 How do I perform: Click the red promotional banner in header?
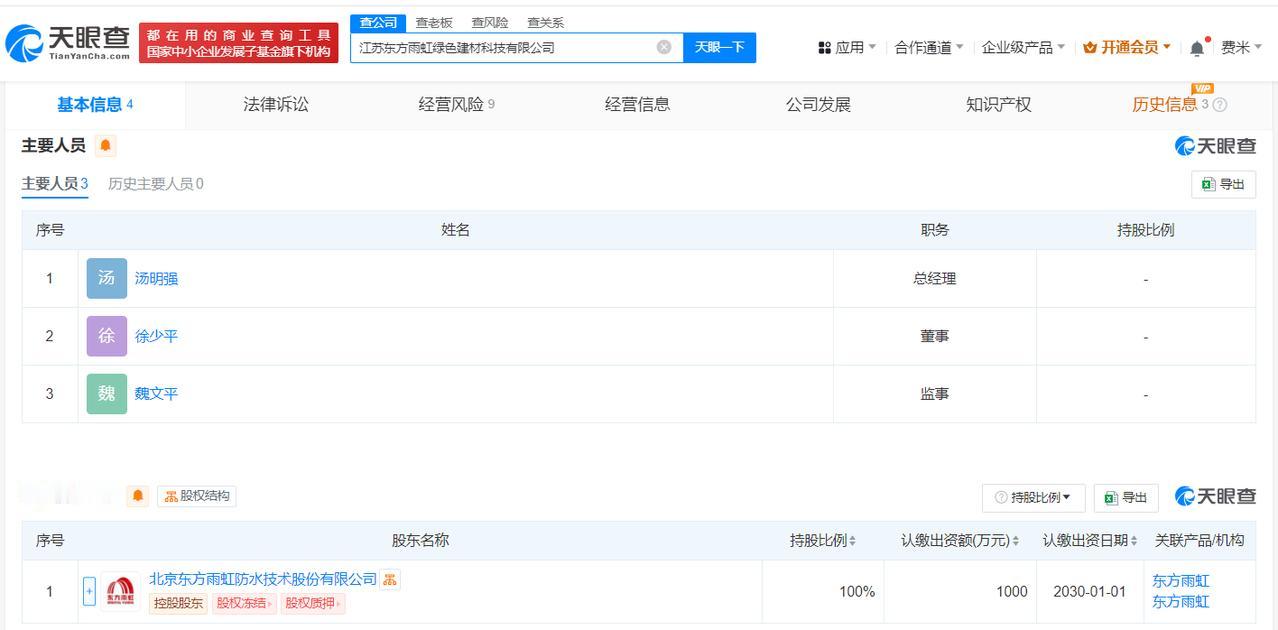pos(239,43)
